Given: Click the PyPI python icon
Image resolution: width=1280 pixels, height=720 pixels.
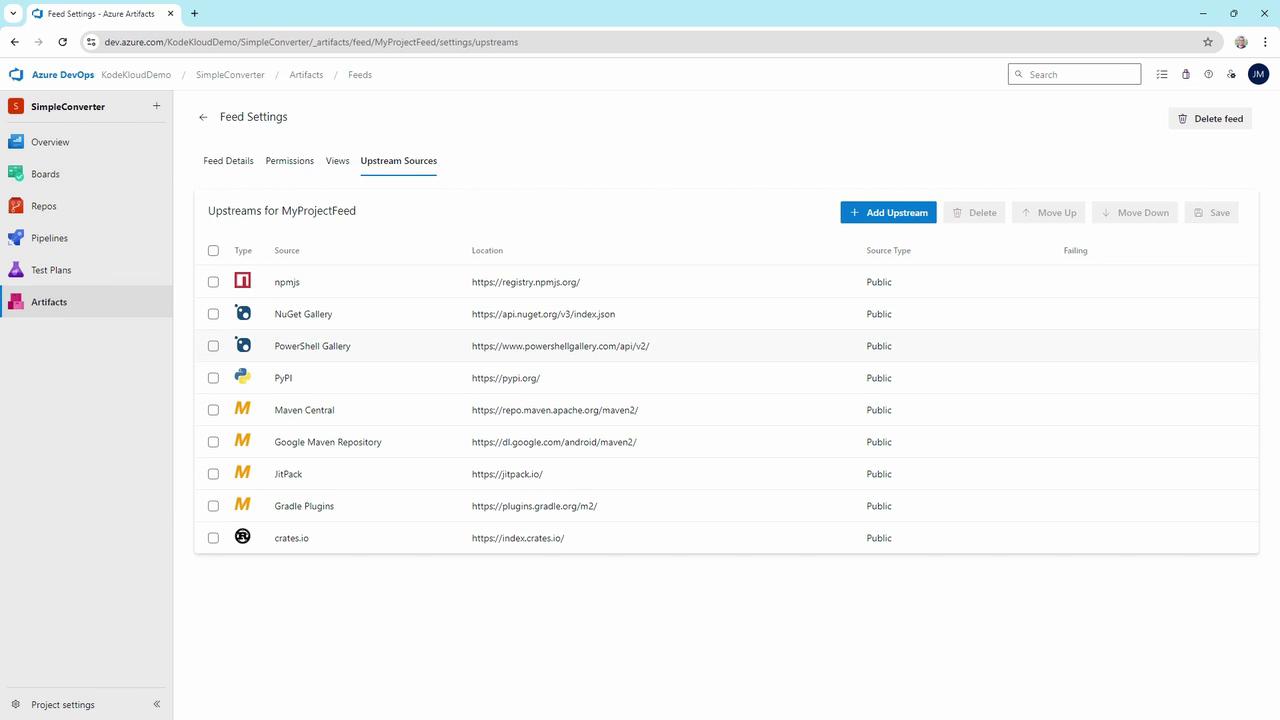Looking at the screenshot, I should [x=242, y=377].
